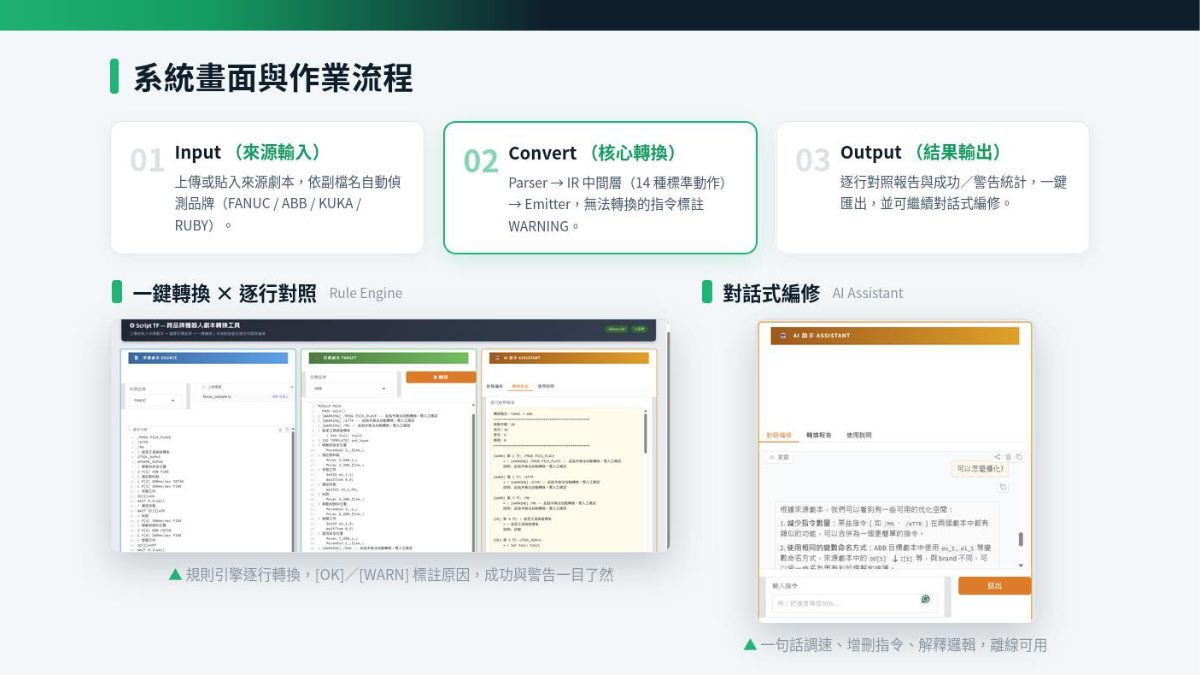The image size is (1200, 675).
Task: Click share icon in AI assistant chat
Action: pyautogui.click(x=997, y=457)
